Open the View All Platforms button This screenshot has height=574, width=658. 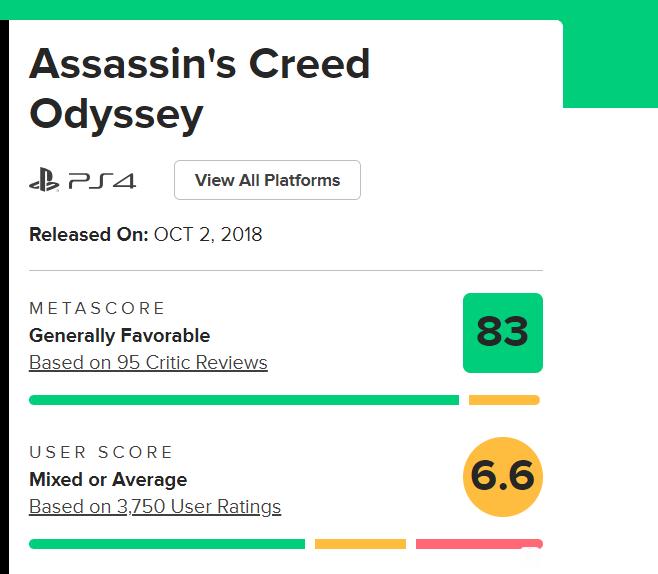[267, 180]
